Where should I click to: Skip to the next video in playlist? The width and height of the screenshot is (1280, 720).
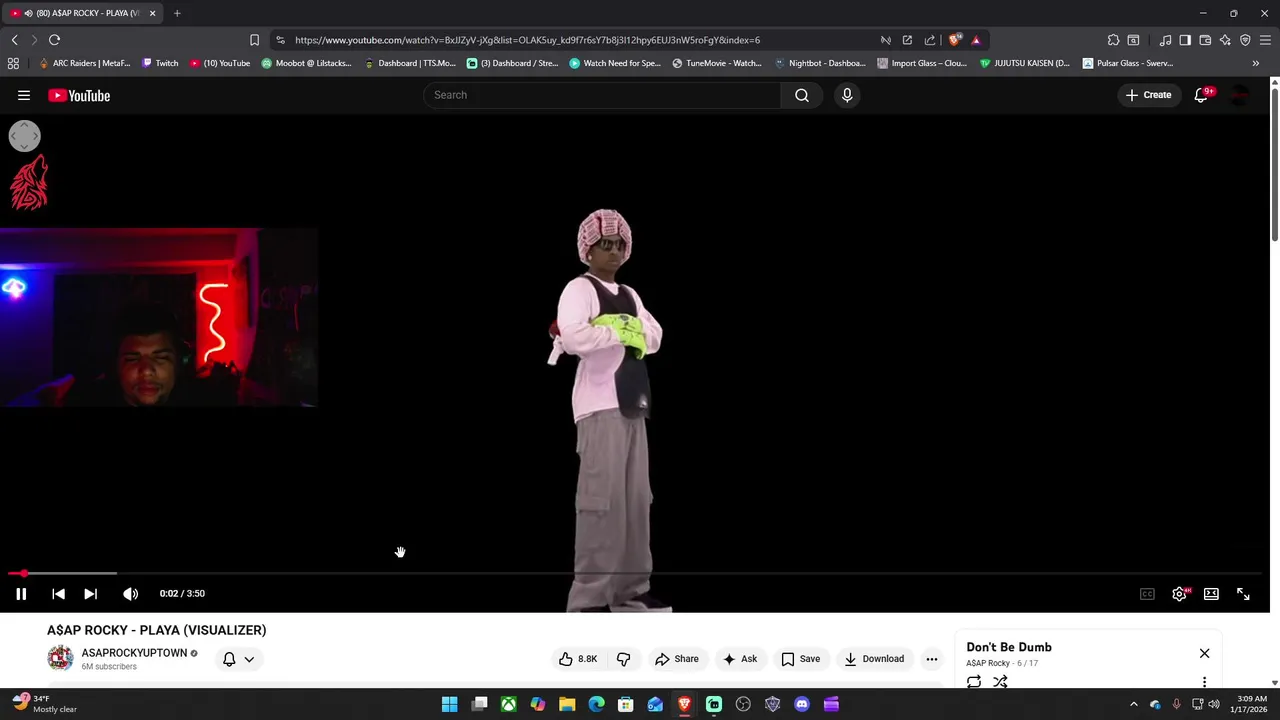(x=90, y=594)
